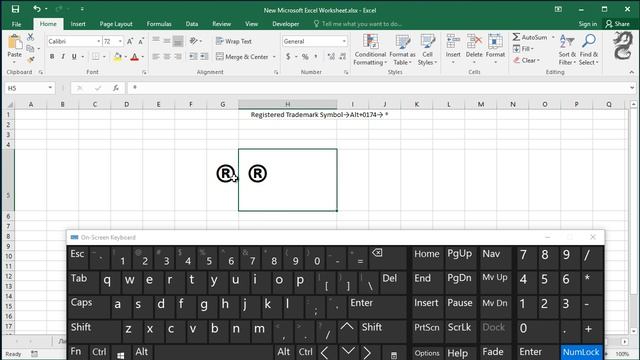Click the Insert Function fx icon

[116, 88]
